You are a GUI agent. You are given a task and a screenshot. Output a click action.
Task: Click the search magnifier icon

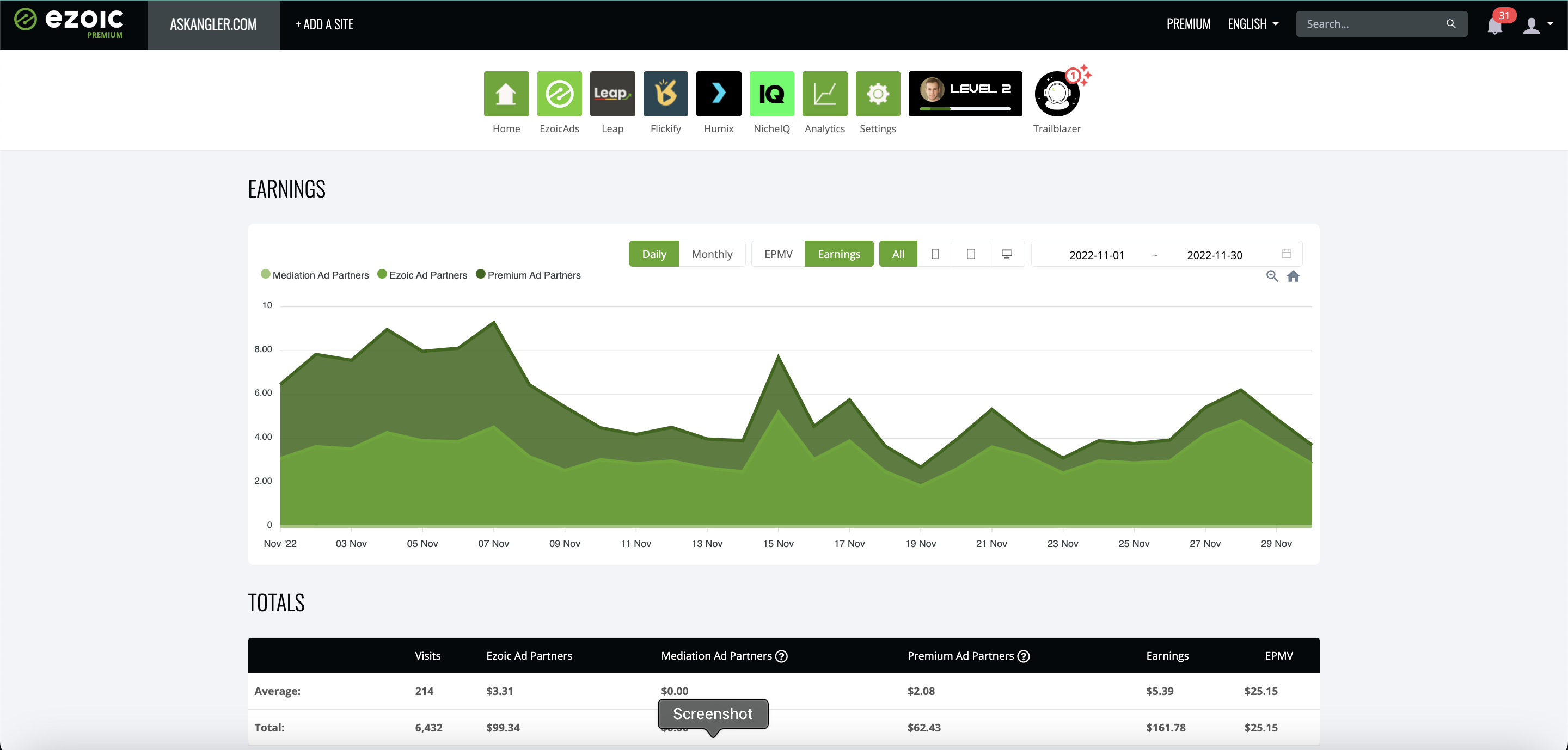pos(1451,24)
